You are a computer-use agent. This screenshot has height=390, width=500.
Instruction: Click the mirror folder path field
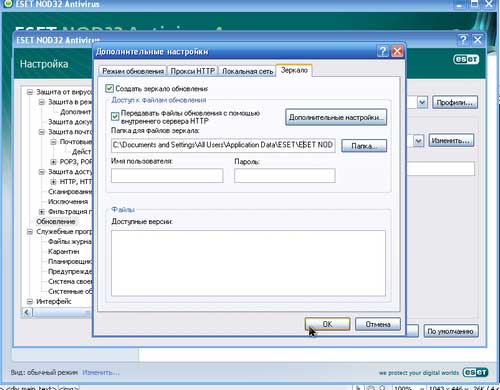(223, 145)
